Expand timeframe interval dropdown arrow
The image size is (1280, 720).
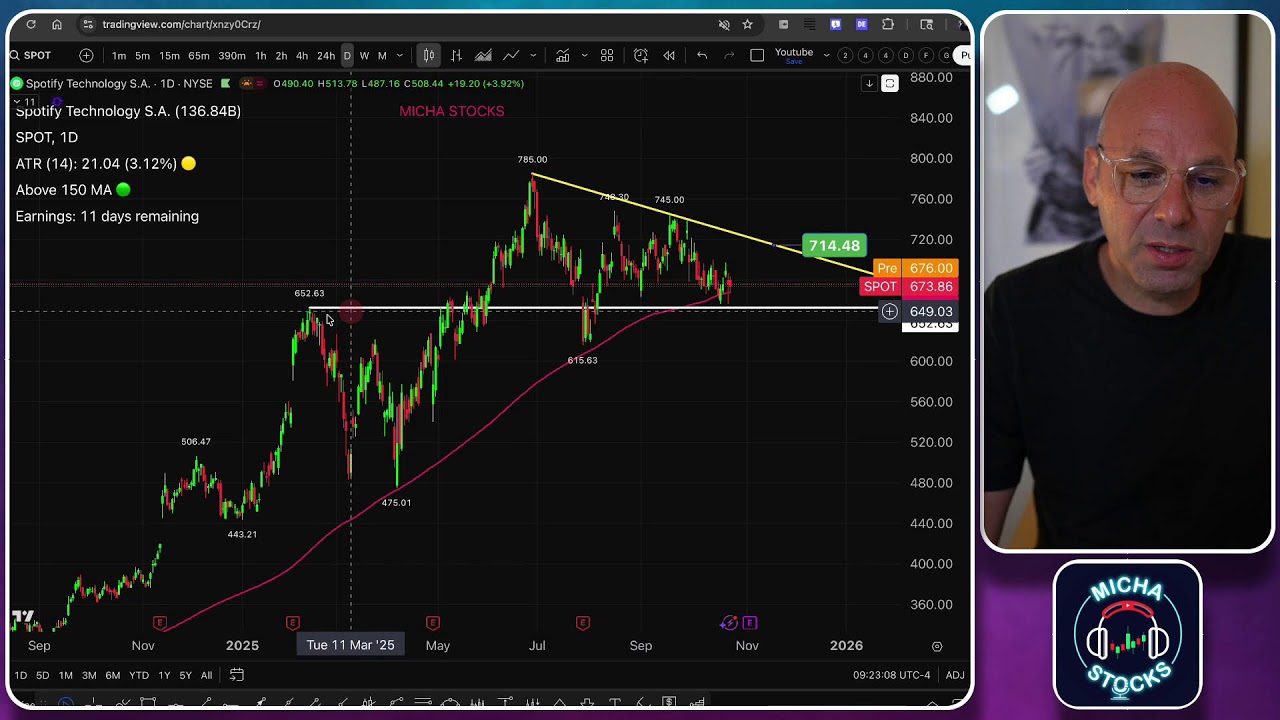[x=400, y=55]
